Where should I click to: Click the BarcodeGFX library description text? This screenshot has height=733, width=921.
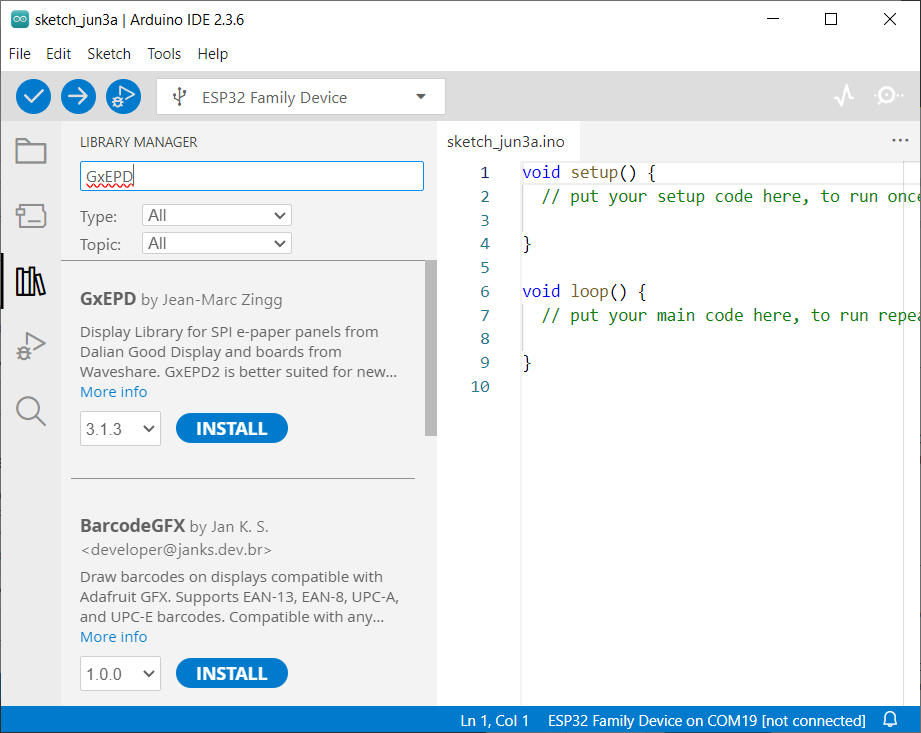coord(240,597)
